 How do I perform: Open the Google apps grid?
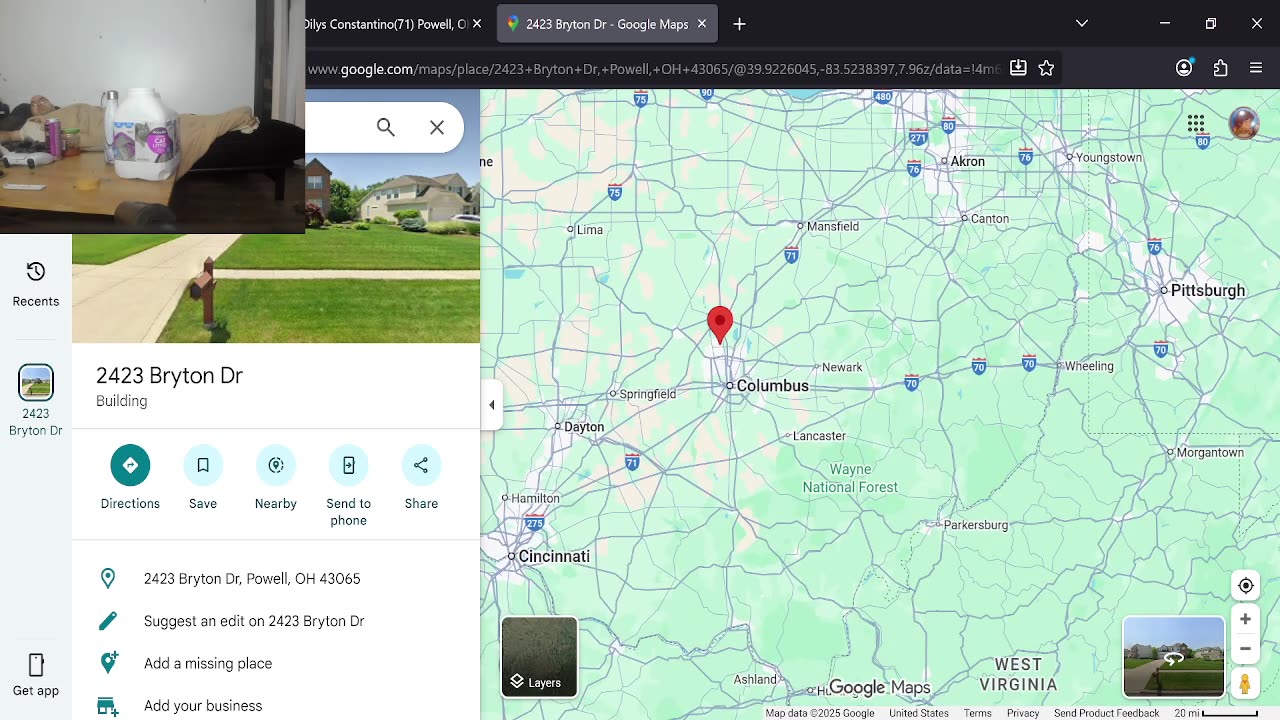tap(1196, 123)
